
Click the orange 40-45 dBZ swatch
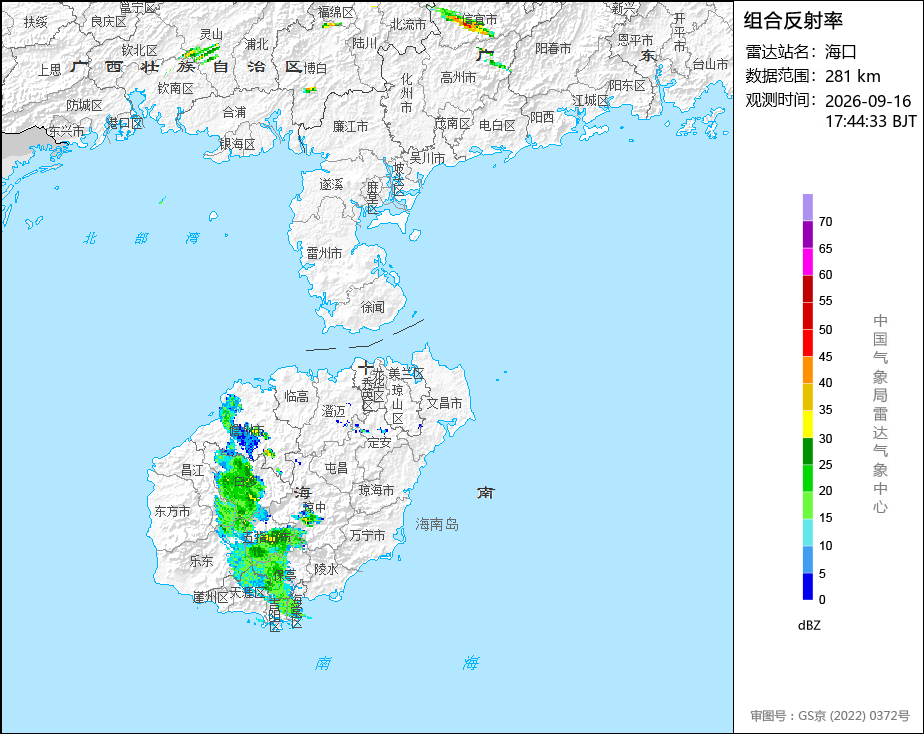(x=807, y=370)
